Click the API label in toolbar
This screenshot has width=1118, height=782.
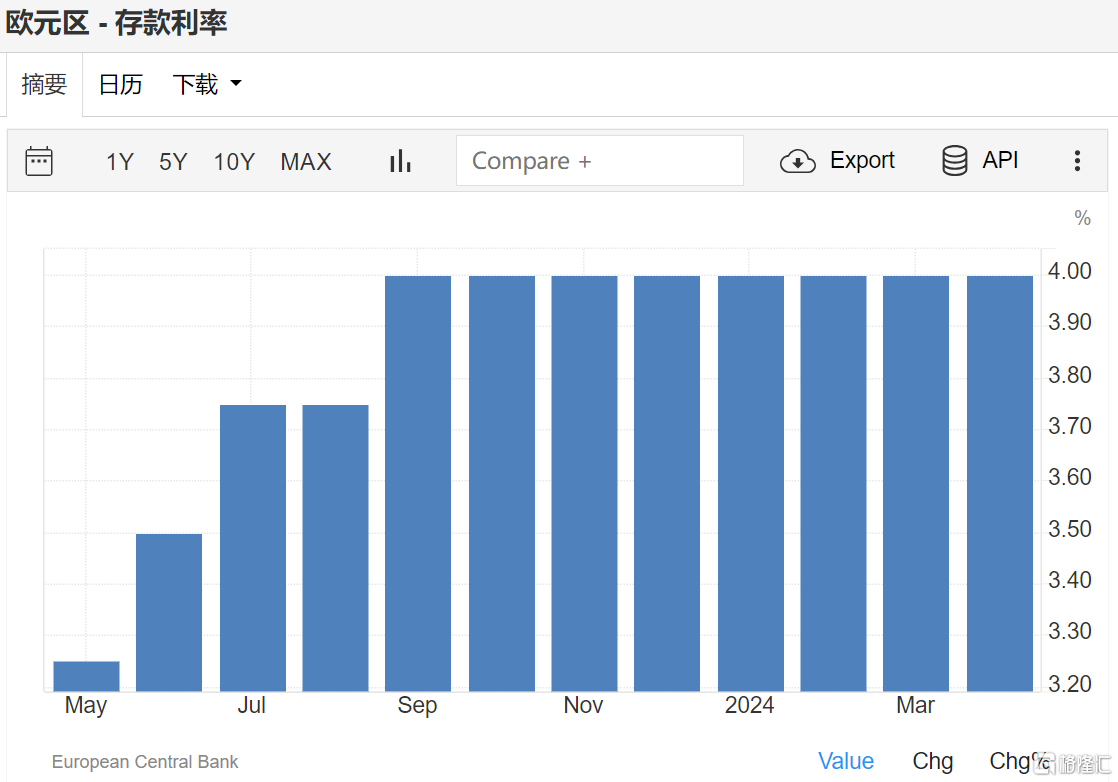[999, 159]
